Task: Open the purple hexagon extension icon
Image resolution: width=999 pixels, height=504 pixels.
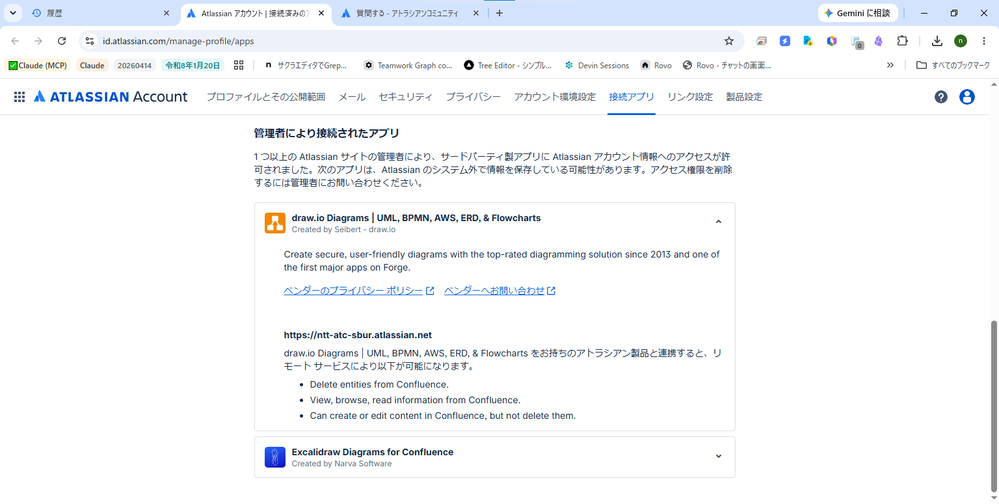Action: 831,41
